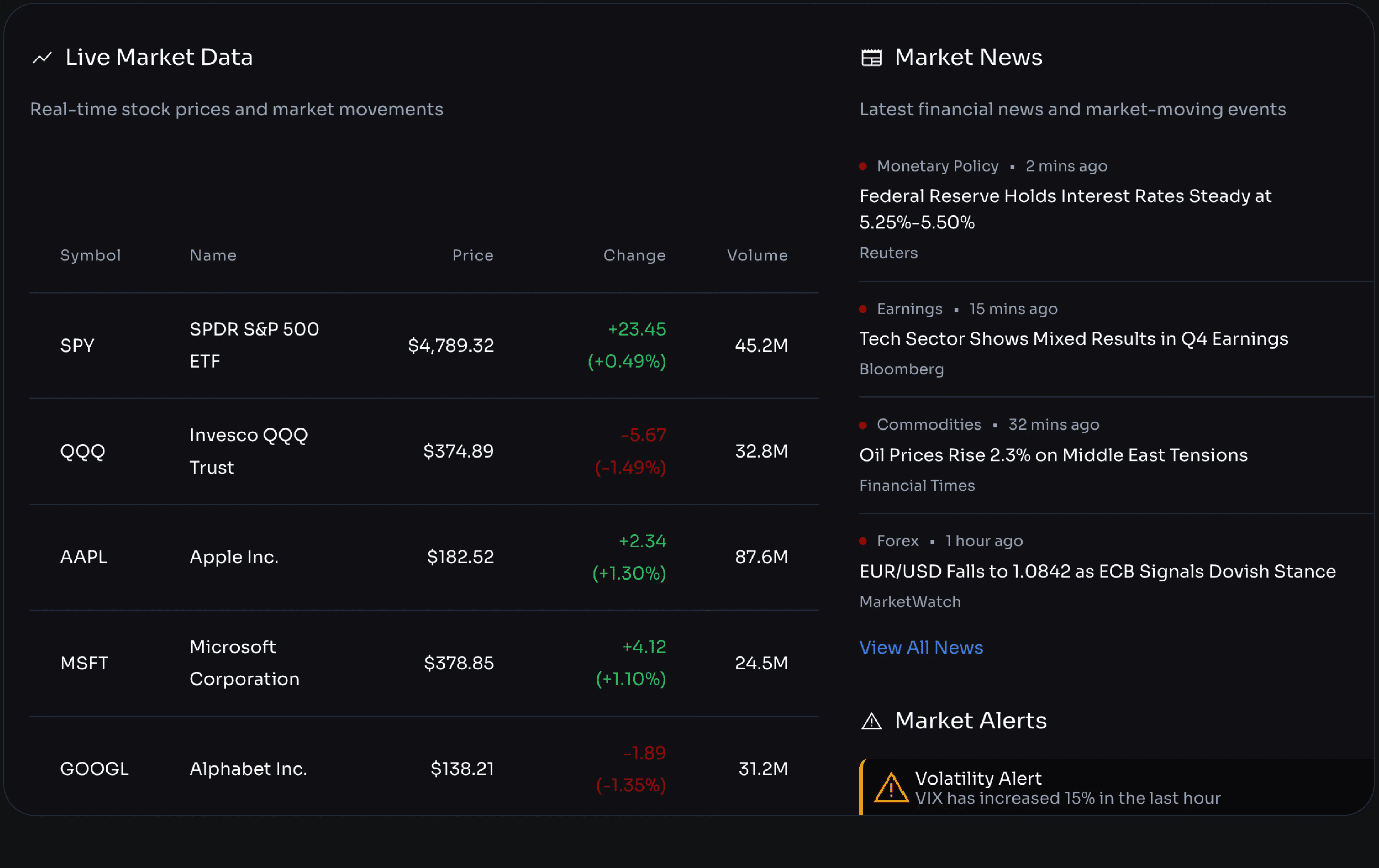1379x868 pixels.
Task: Click red dot beside Earnings category
Action: (863, 309)
